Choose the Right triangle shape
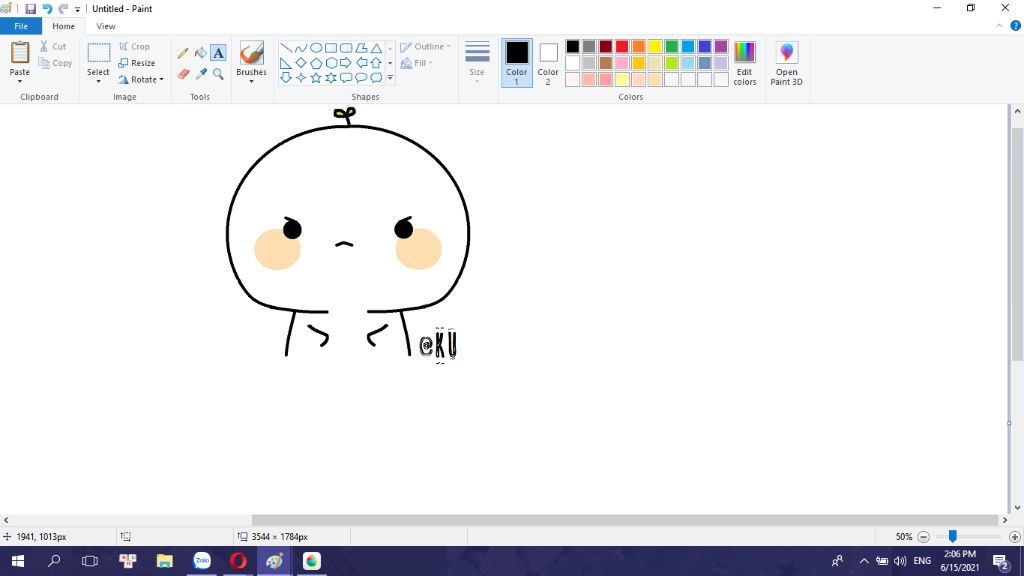The width and height of the screenshot is (1024, 576). point(285,63)
